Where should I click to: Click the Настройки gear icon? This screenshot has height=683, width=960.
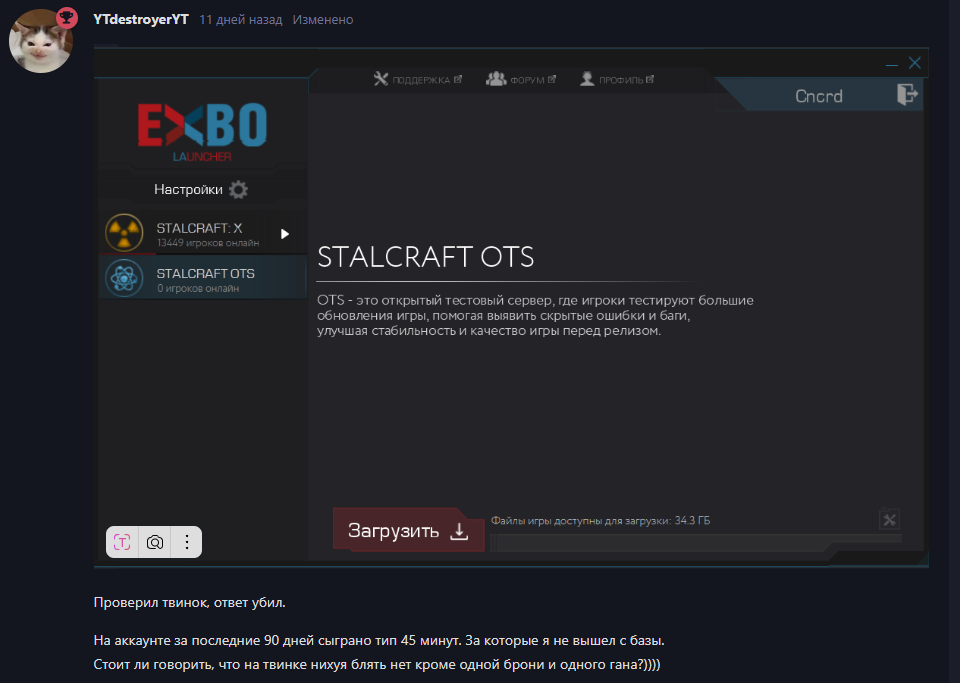coord(238,190)
